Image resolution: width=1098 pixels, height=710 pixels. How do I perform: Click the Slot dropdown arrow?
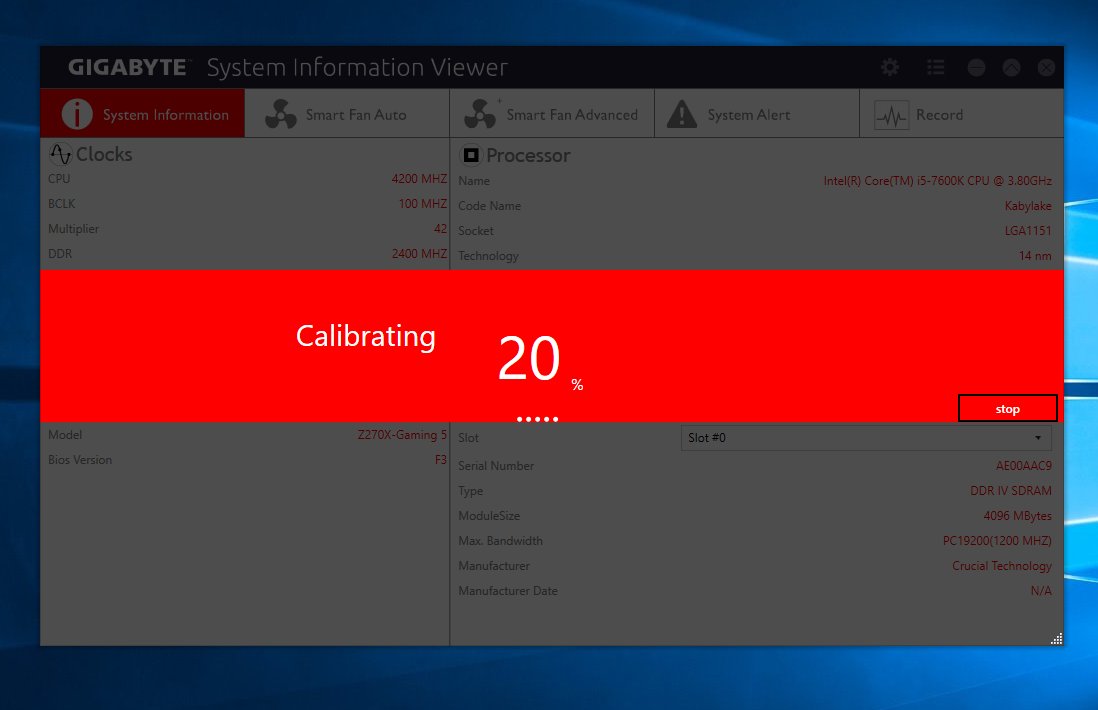tap(1037, 438)
